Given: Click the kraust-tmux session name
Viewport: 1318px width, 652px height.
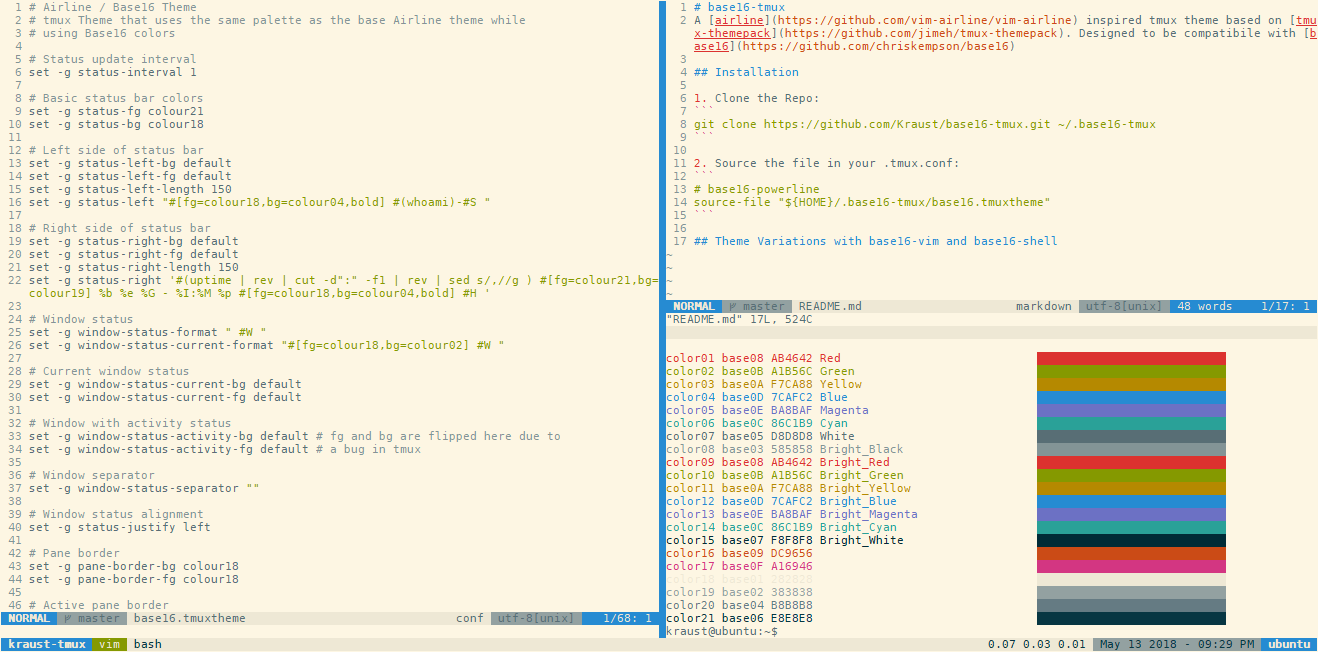Looking at the screenshot, I should [x=47, y=644].
